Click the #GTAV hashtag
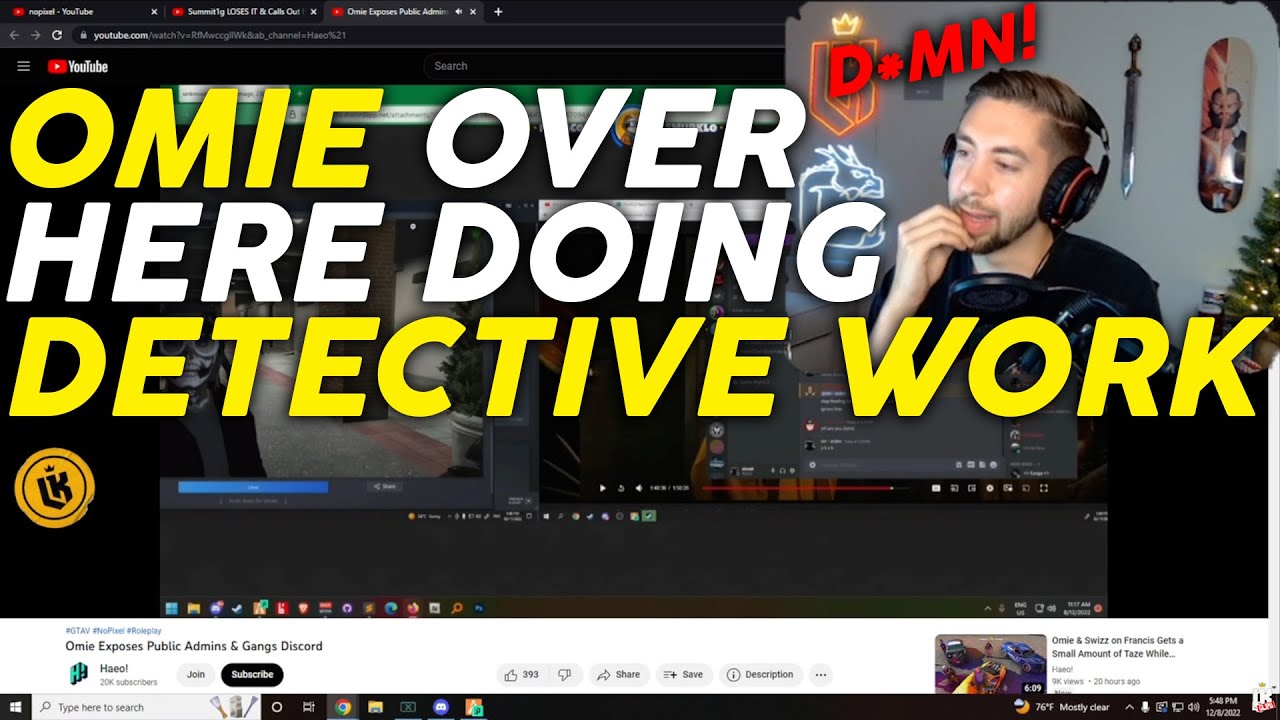Image resolution: width=1280 pixels, height=720 pixels. (x=77, y=631)
